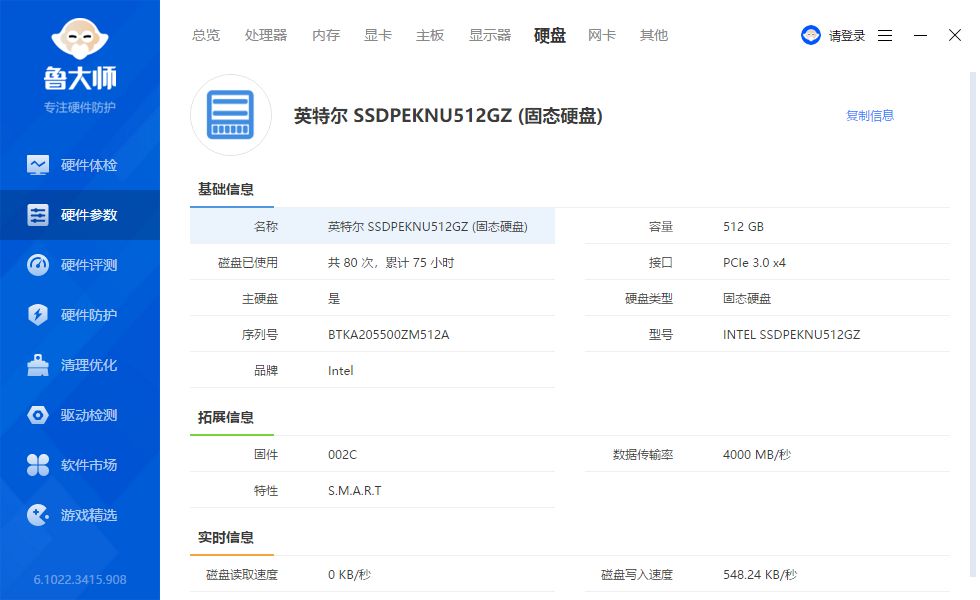
Task: Click the highlighted 名称 row in 基础信息
Action: click(x=372, y=226)
